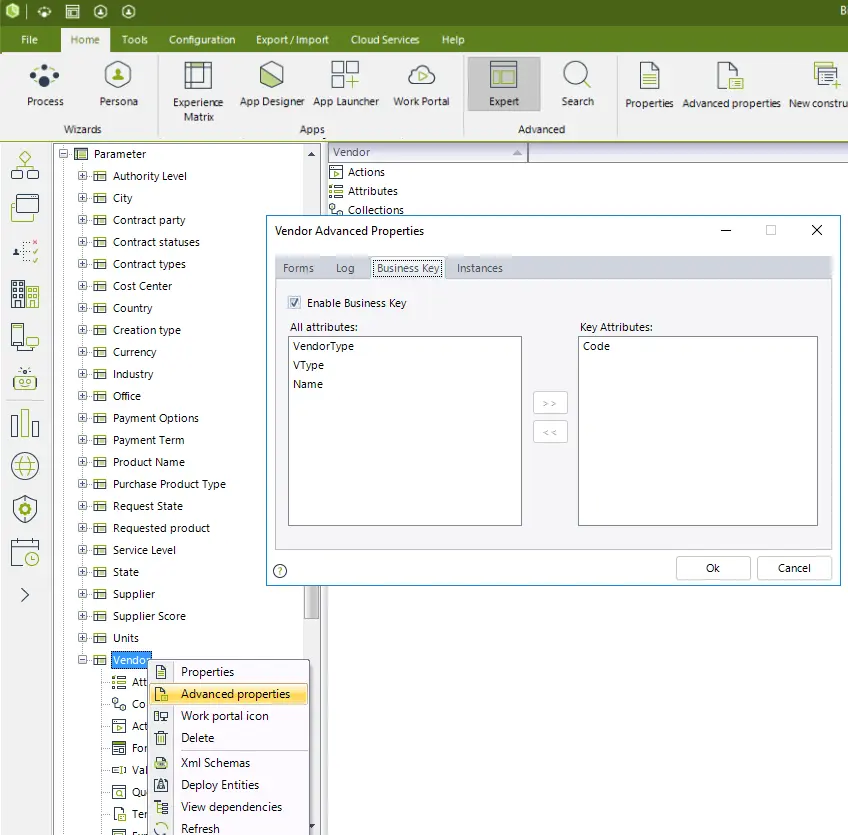The height and width of the screenshot is (835, 848).
Task: Expand the left sidebar with the chevron
Action: coord(25,595)
